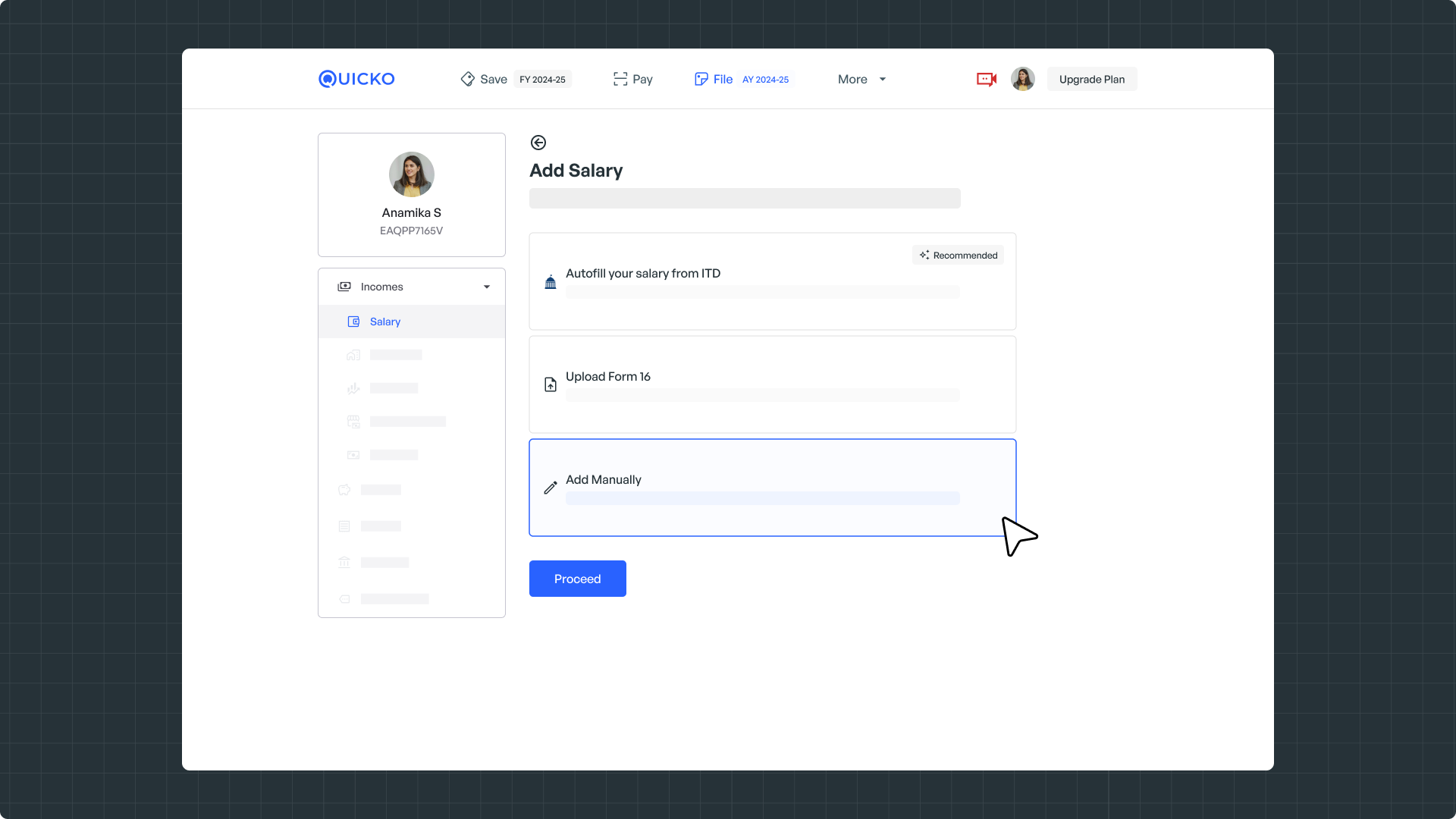Click the pencil icon beside Add Manually
Screen dimensions: 1456x819
click(x=551, y=488)
